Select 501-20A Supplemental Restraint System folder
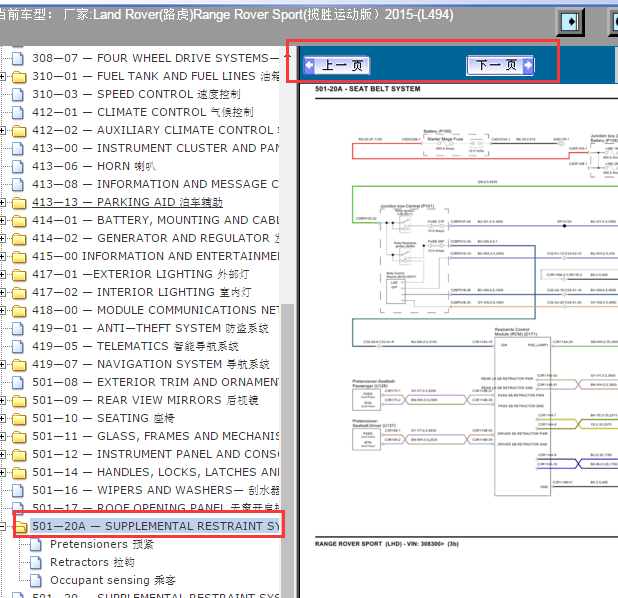Image resolution: width=618 pixels, height=598 pixels. [155, 526]
